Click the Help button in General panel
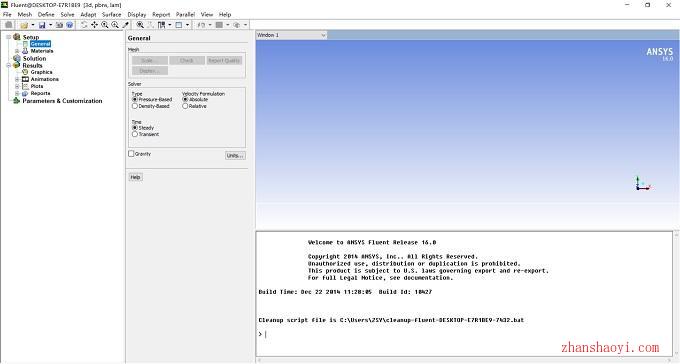The image size is (680, 364). point(135,177)
